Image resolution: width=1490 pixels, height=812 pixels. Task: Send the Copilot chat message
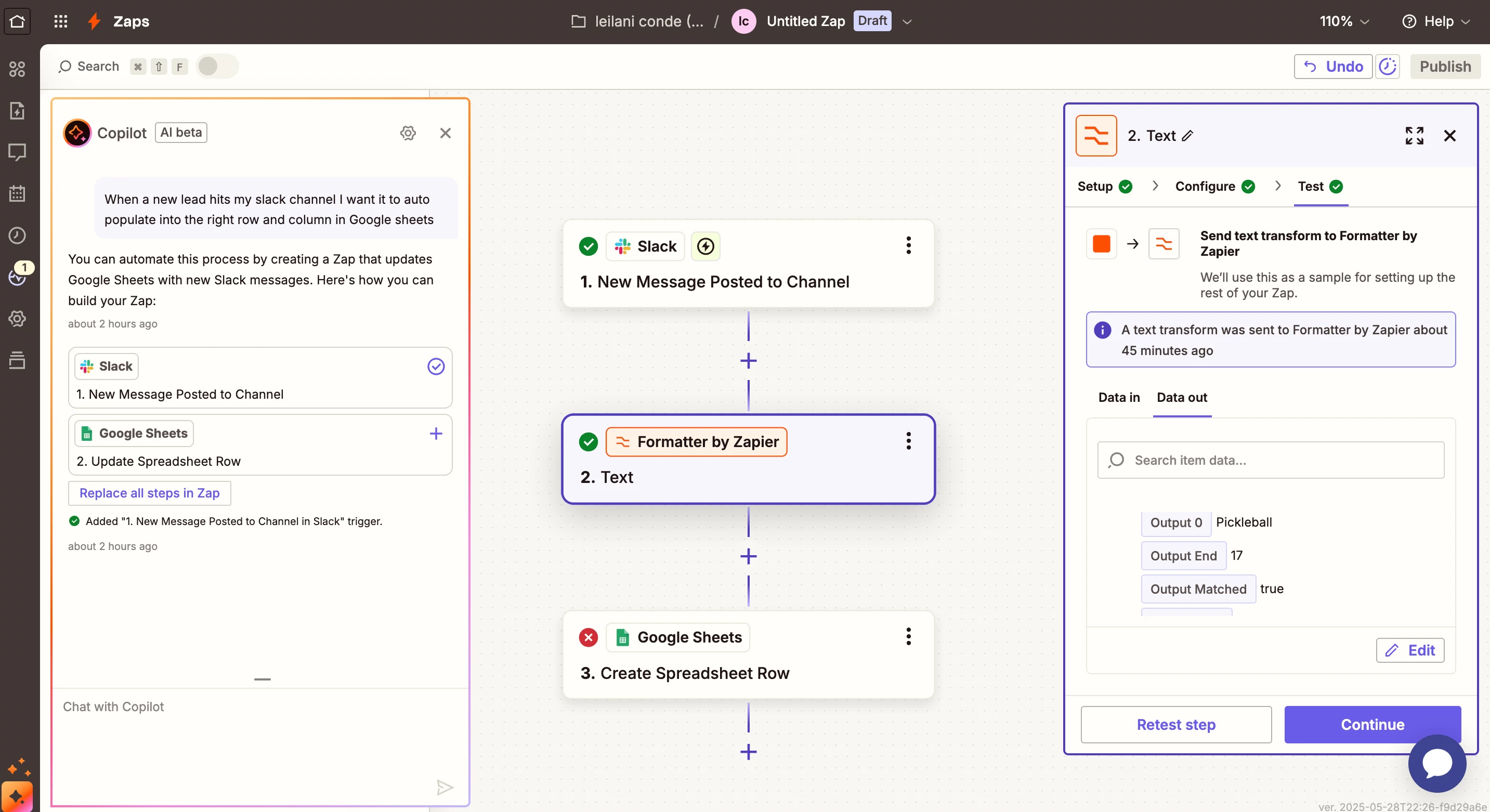tap(444, 787)
